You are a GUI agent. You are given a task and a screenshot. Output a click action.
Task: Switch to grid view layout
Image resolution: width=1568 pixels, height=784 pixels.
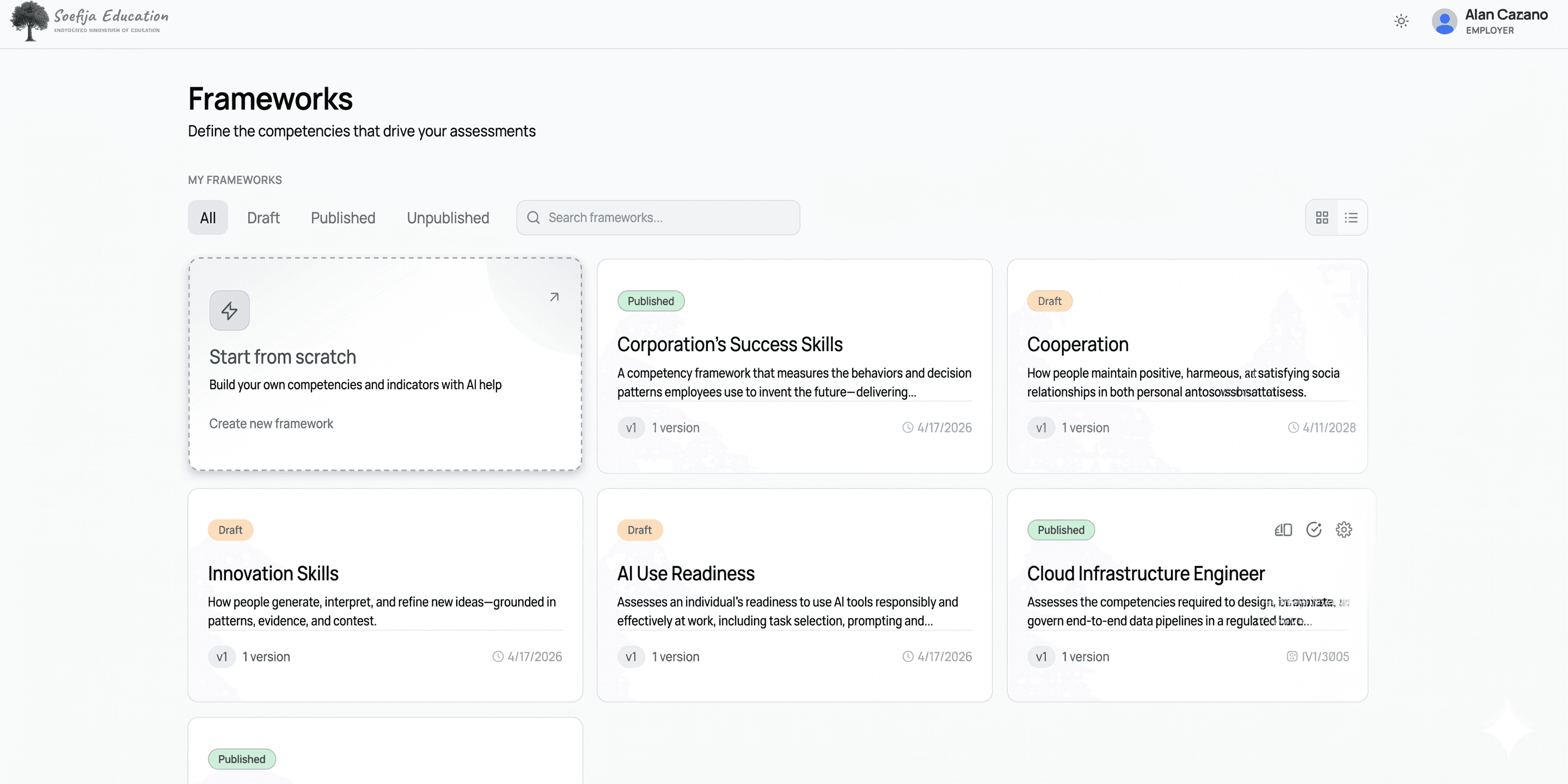(1322, 217)
